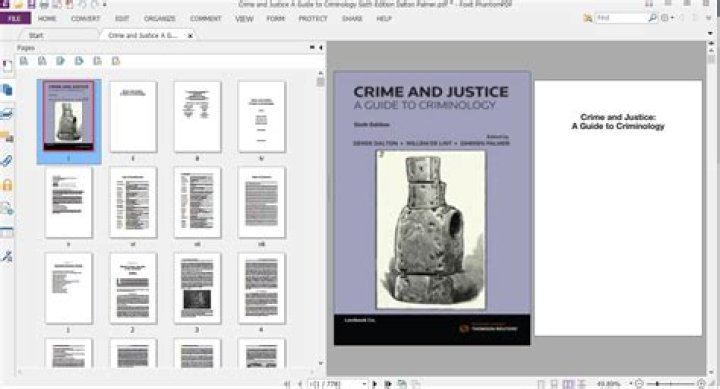
Task: Open the Security padlock sidebar icon
Action: 7,185
